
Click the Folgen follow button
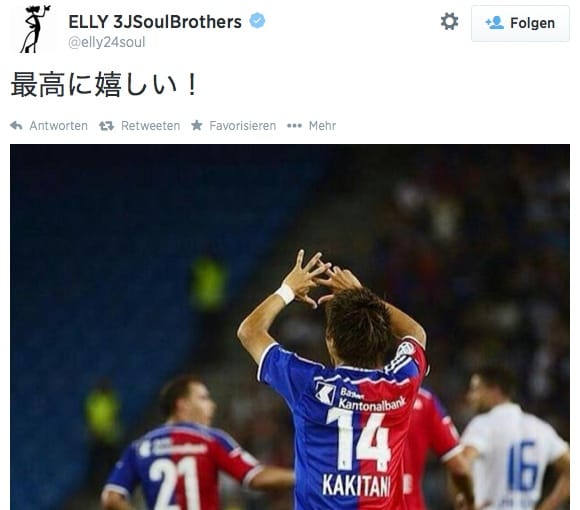click(520, 23)
